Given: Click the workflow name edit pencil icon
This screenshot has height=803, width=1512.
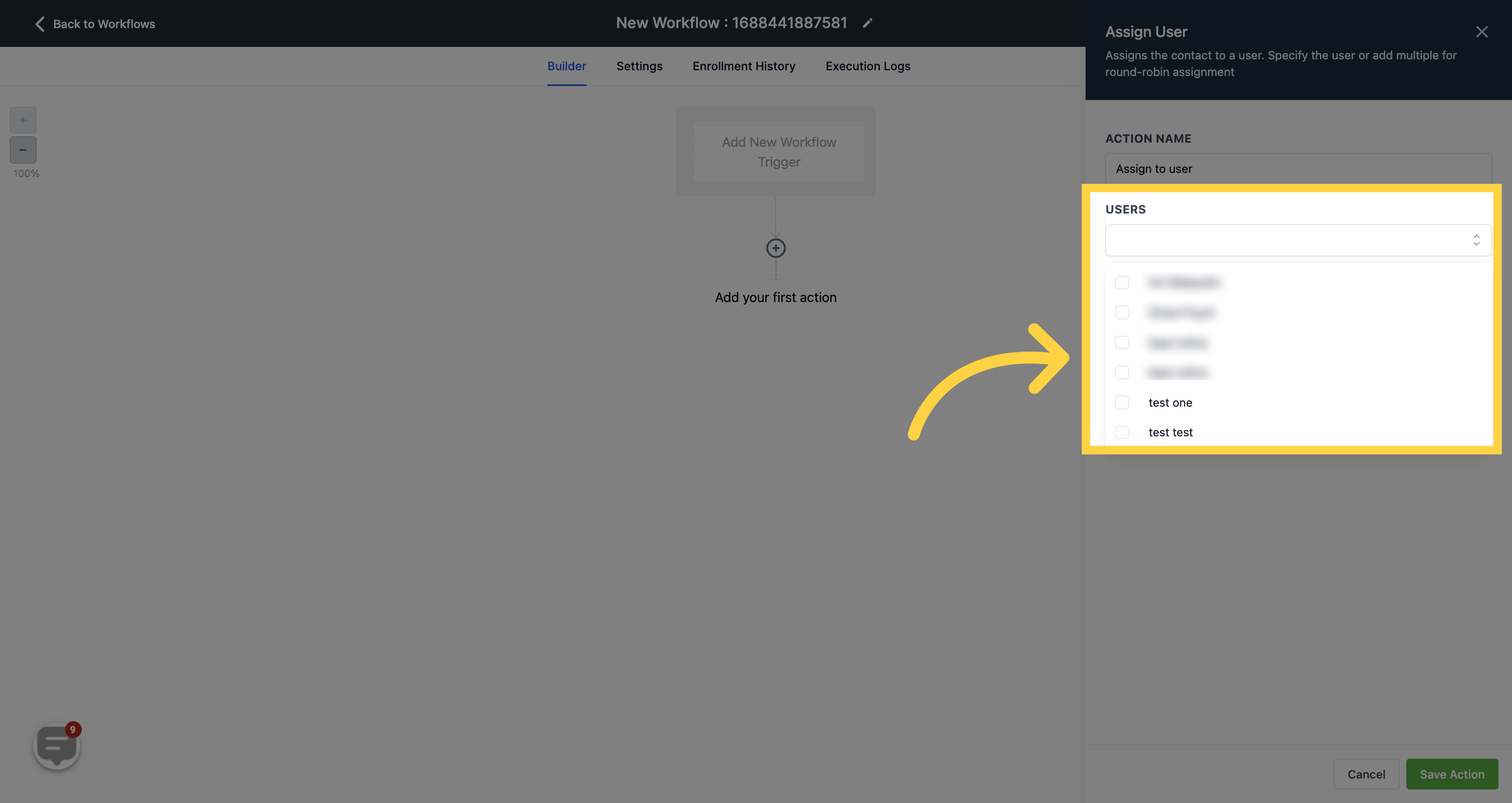Looking at the screenshot, I should 867,23.
